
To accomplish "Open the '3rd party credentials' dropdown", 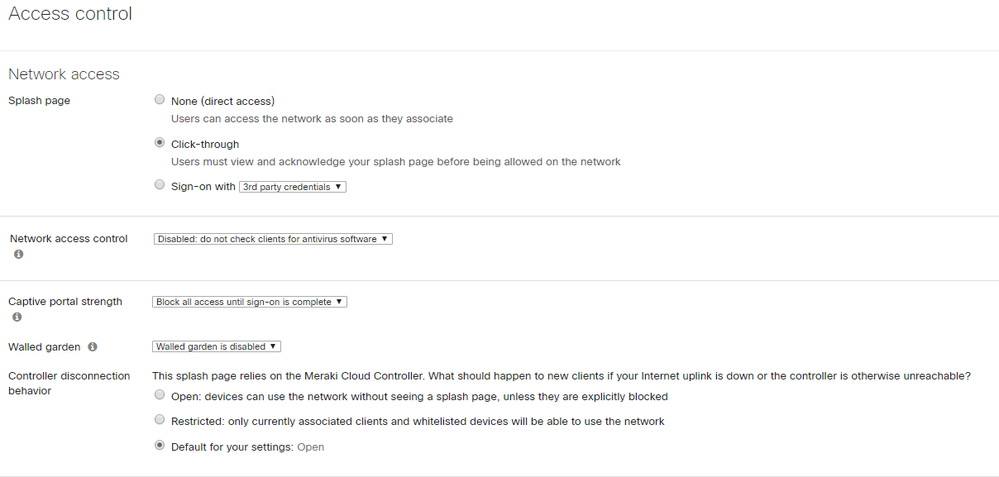I will pyautogui.click(x=292, y=187).
